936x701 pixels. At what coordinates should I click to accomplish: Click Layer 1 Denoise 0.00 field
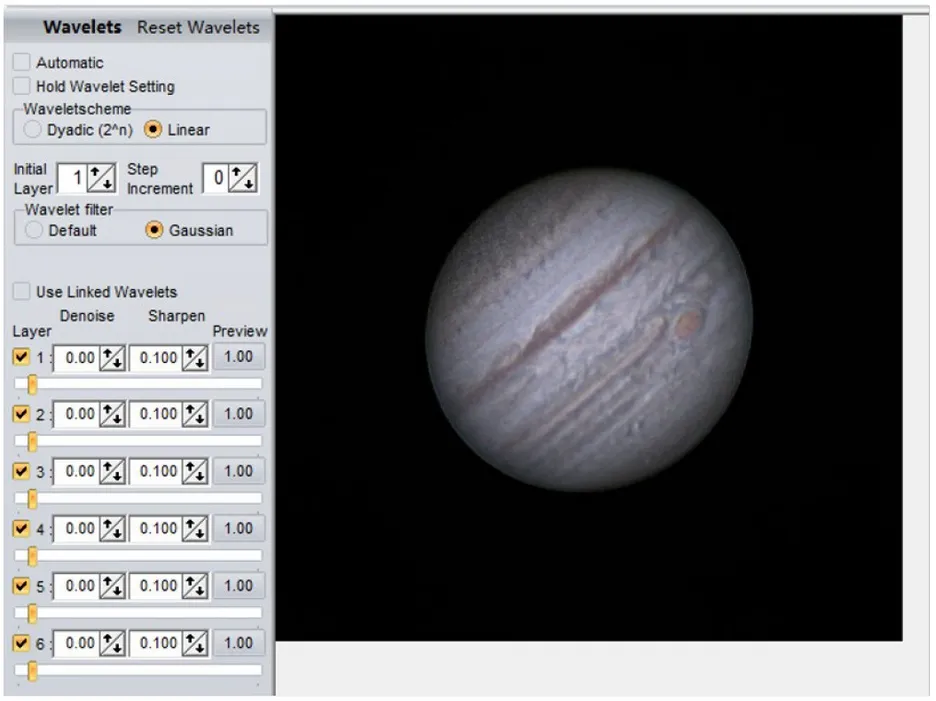(76, 358)
